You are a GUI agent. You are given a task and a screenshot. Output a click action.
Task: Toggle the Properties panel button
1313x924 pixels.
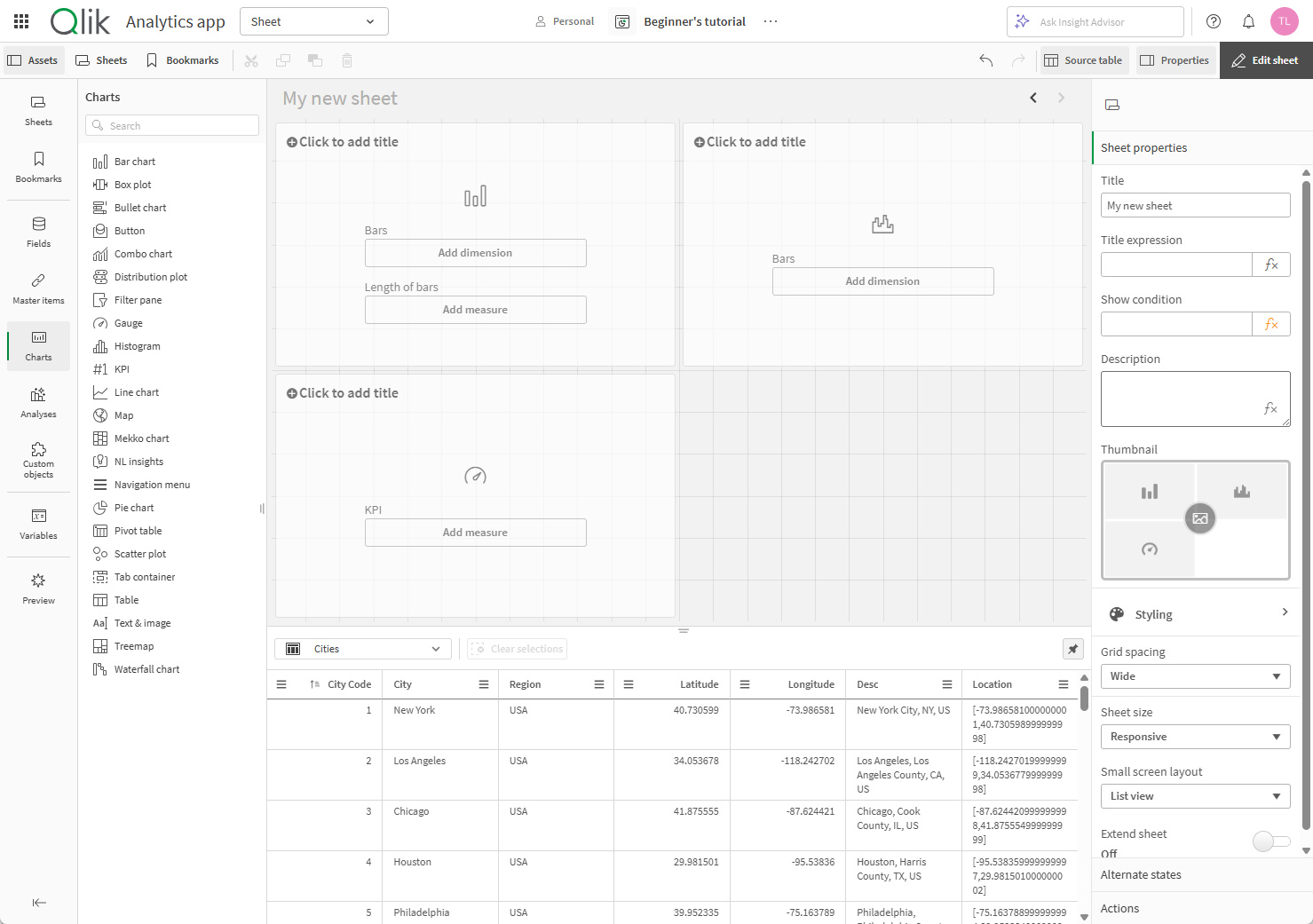[x=1175, y=60]
